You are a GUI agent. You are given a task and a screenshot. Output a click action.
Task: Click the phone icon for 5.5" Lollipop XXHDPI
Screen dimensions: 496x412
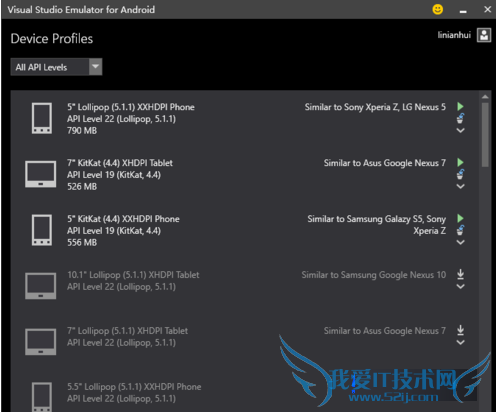pos(42,397)
